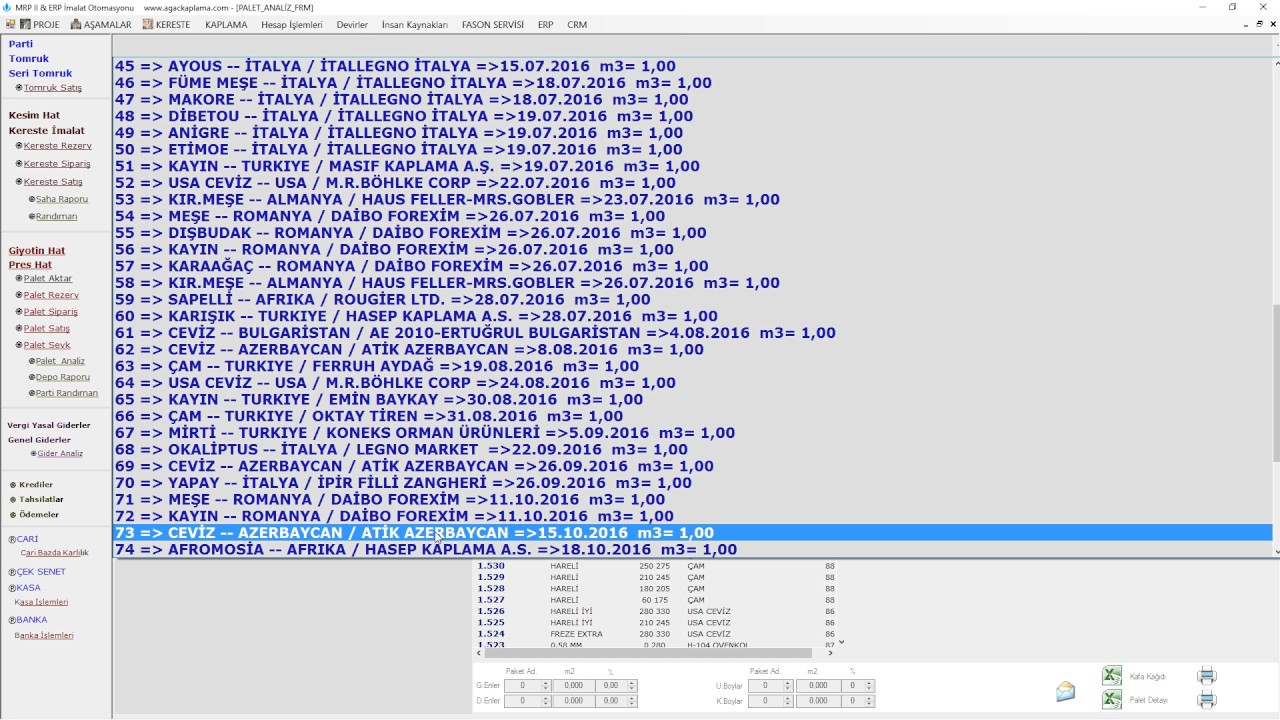Open Palet Rezerv in the sidebar
1280x720 pixels.
pos(51,295)
